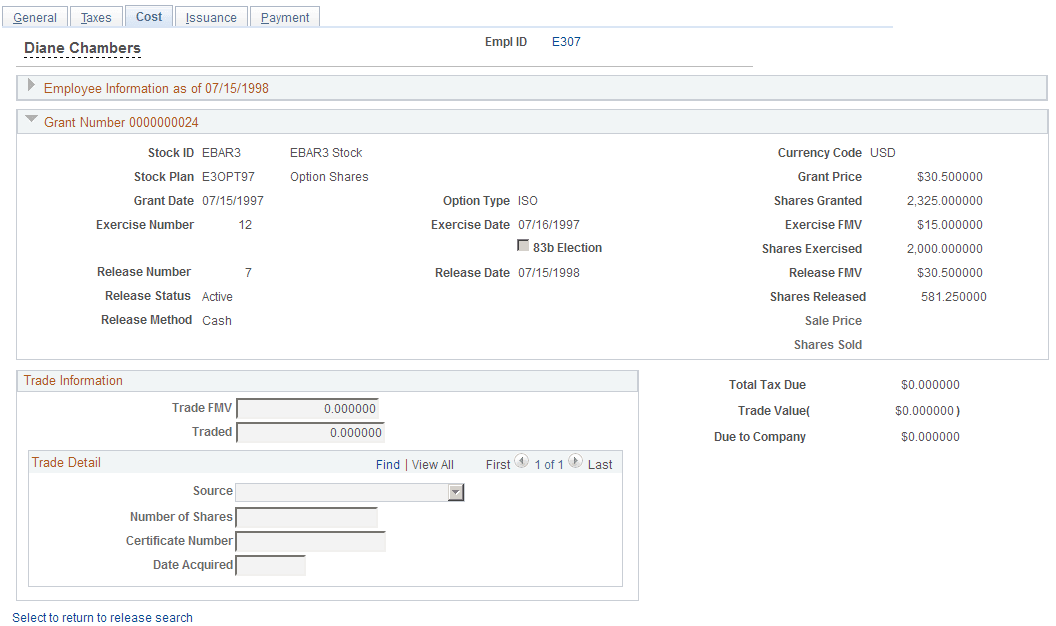The width and height of the screenshot is (1056, 626).
Task: Click the Date Acquired field
Action: 270,565
